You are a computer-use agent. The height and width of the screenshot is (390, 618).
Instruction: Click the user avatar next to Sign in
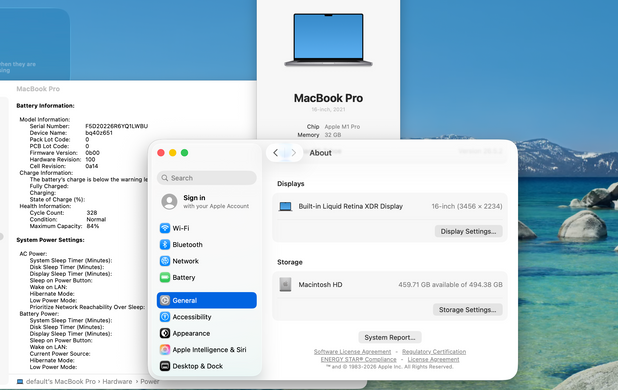(x=169, y=202)
